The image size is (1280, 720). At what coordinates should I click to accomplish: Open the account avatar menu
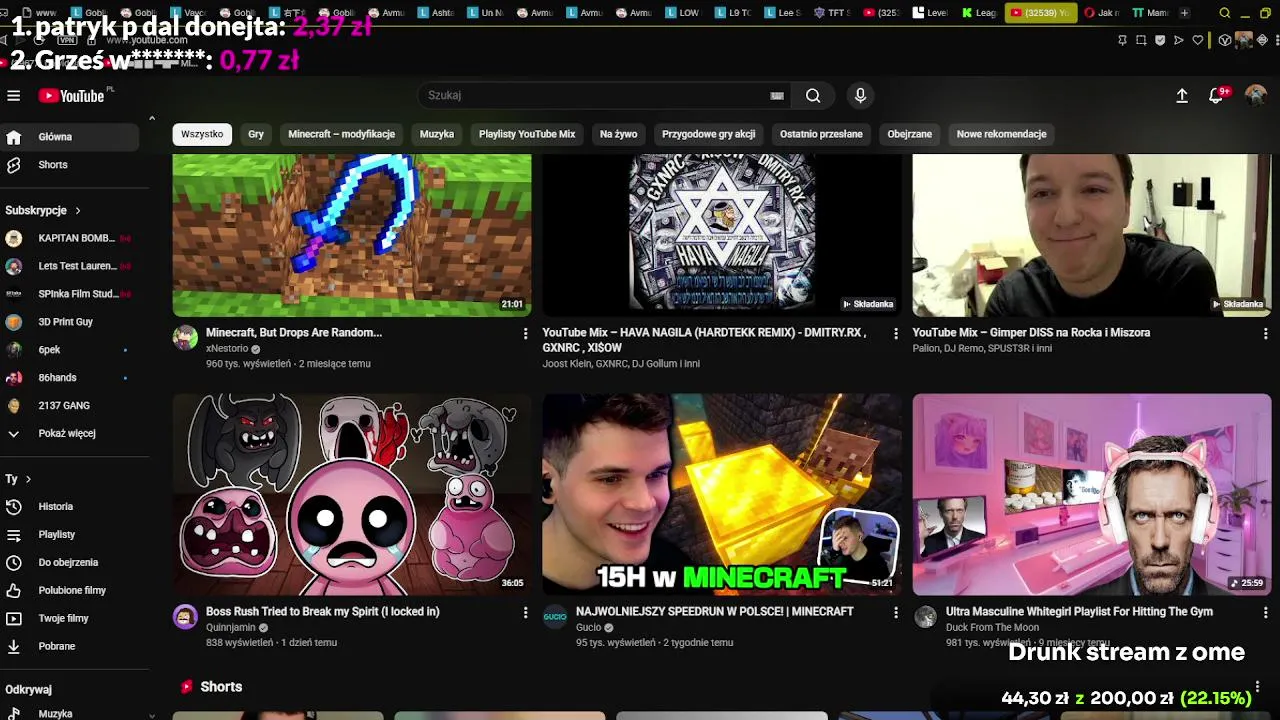(x=1256, y=95)
